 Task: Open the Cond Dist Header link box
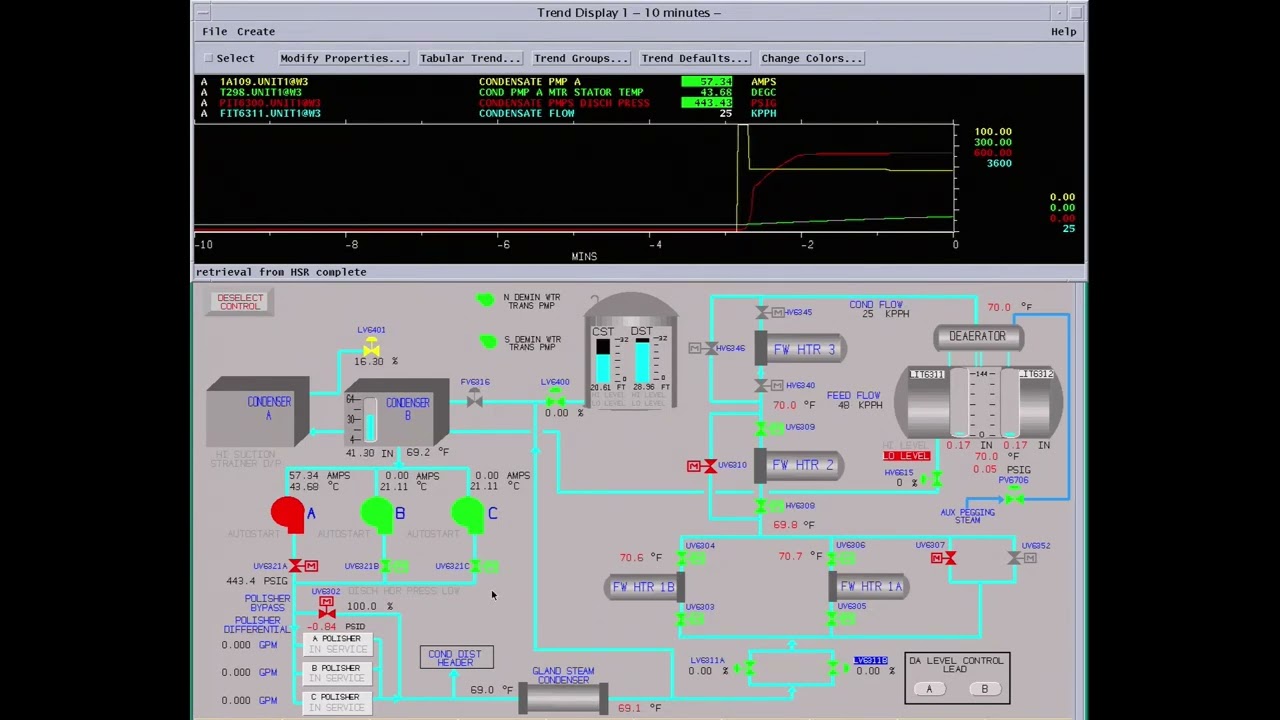(456, 657)
